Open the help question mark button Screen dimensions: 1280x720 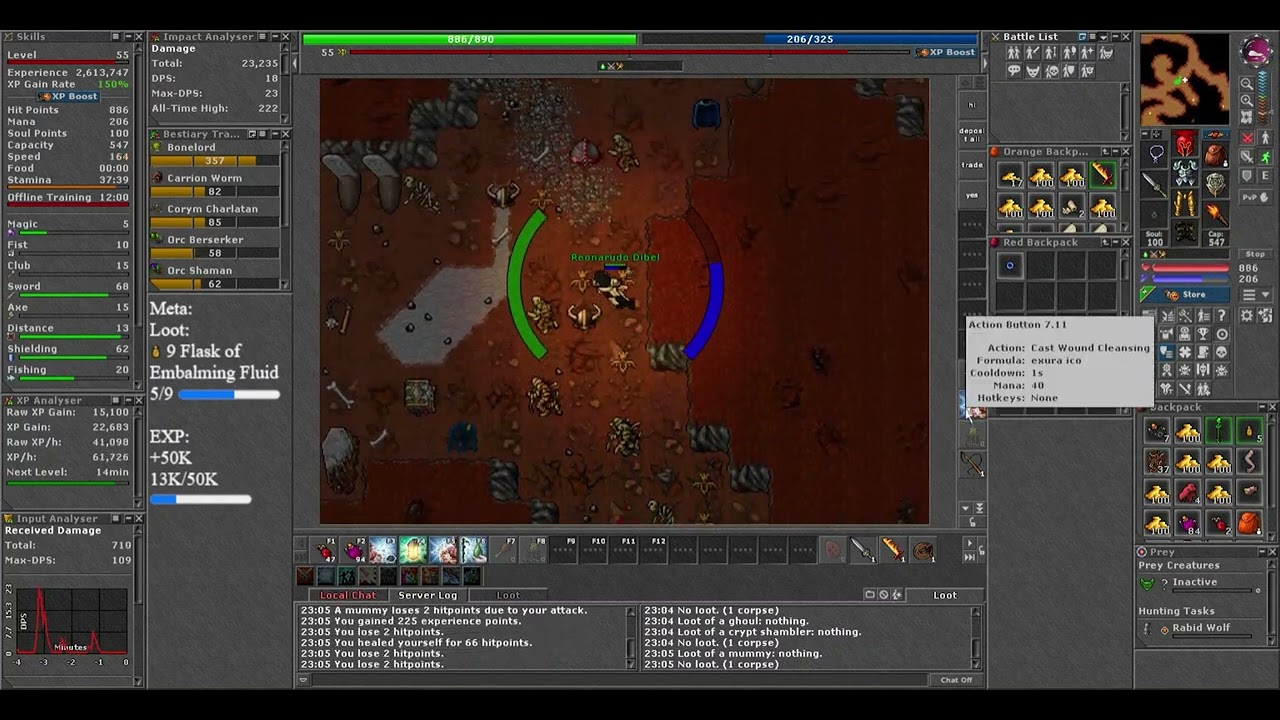pos(1221,316)
